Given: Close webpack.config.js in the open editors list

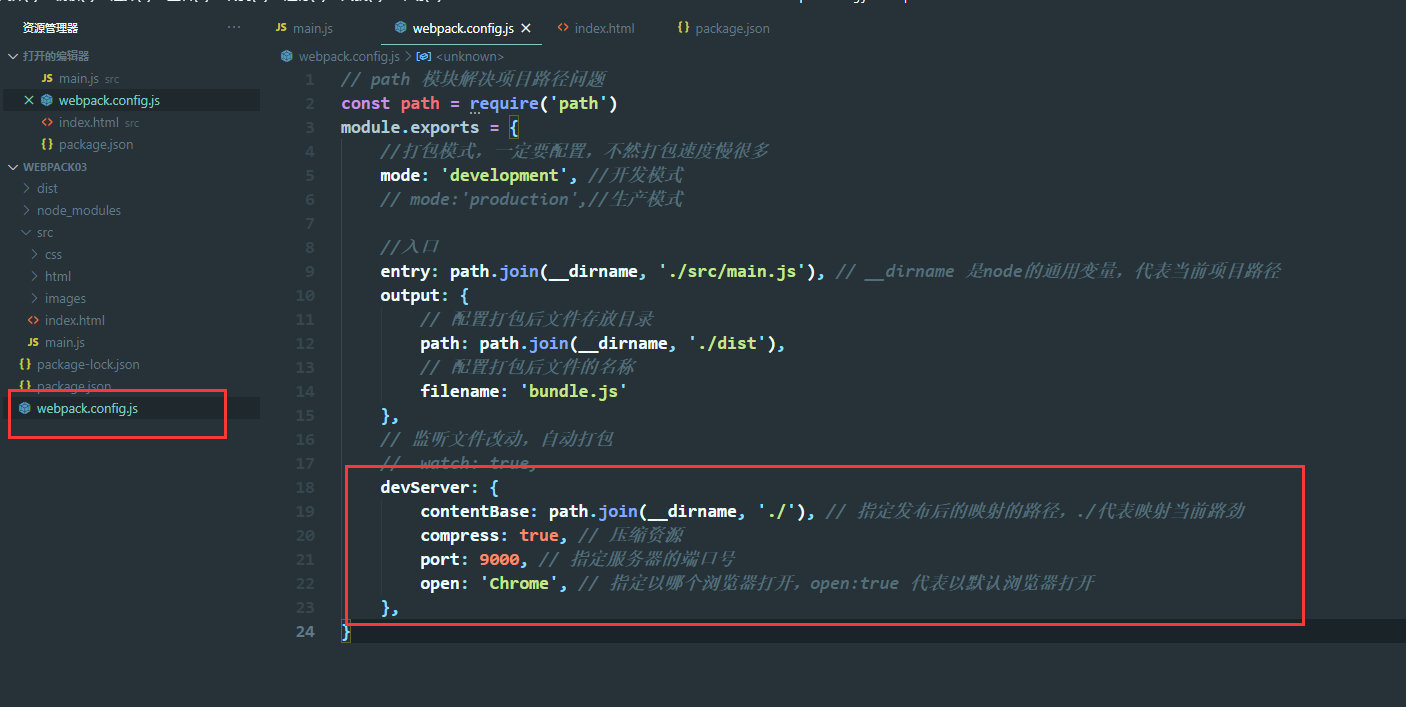Looking at the screenshot, I should pos(29,100).
